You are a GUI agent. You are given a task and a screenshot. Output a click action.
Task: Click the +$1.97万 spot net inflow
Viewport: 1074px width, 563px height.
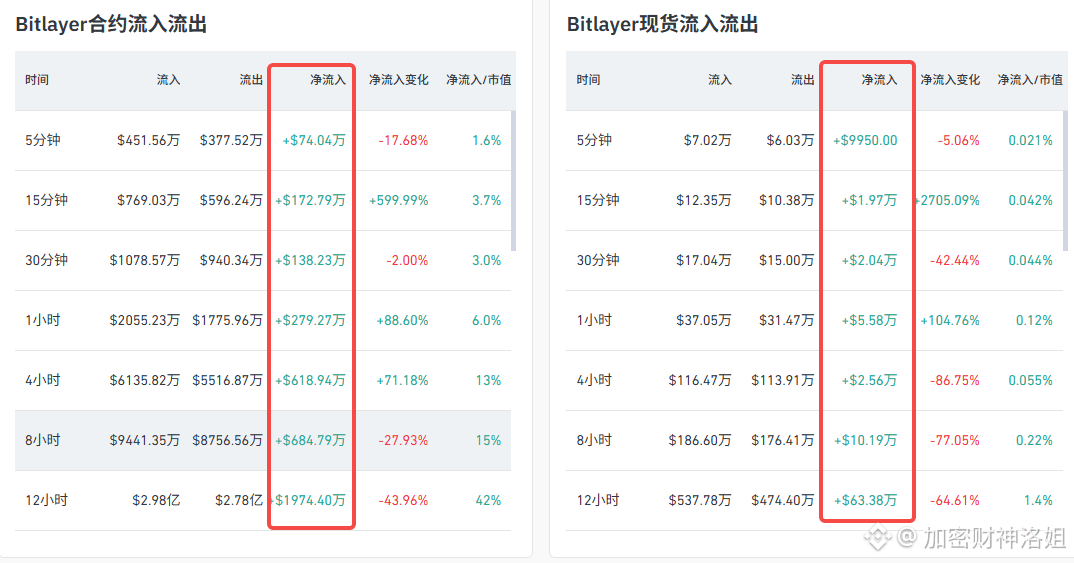pos(869,201)
